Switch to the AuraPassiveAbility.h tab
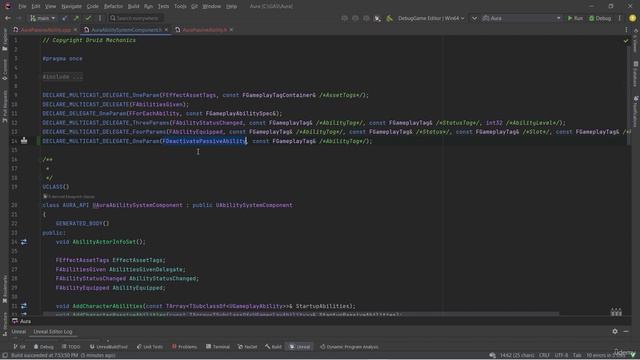Viewport: 640px width, 360px height. pyautogui.click(x=204, y=30)
